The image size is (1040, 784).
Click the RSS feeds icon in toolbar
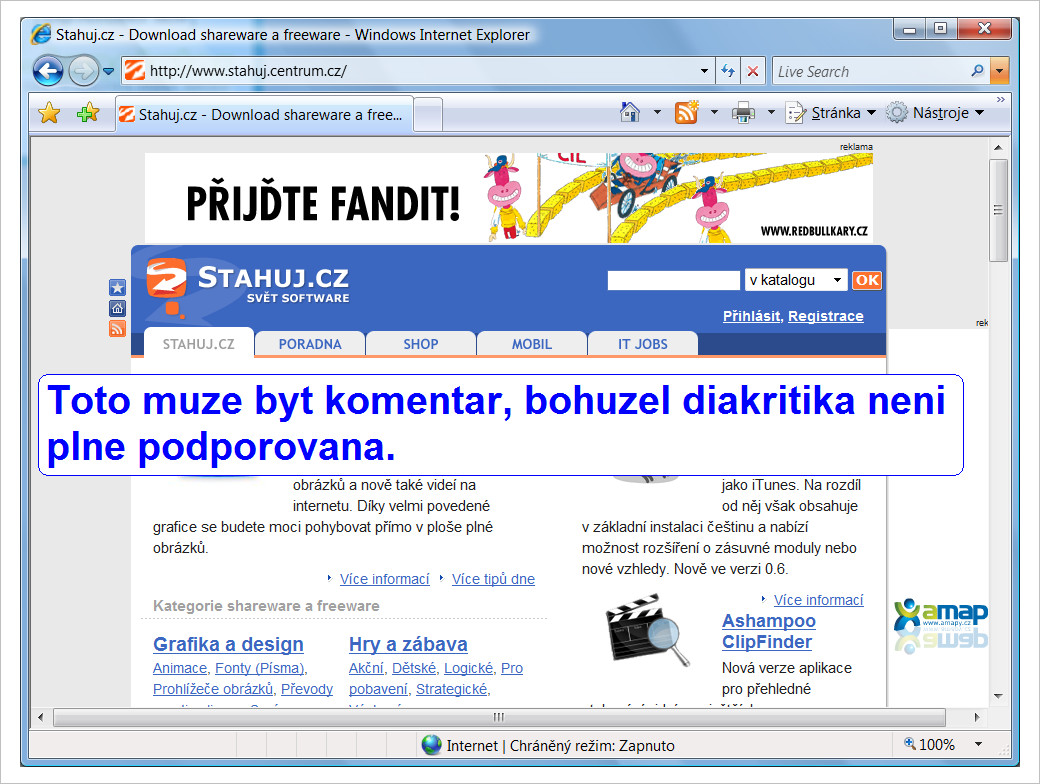coord(686,113)
